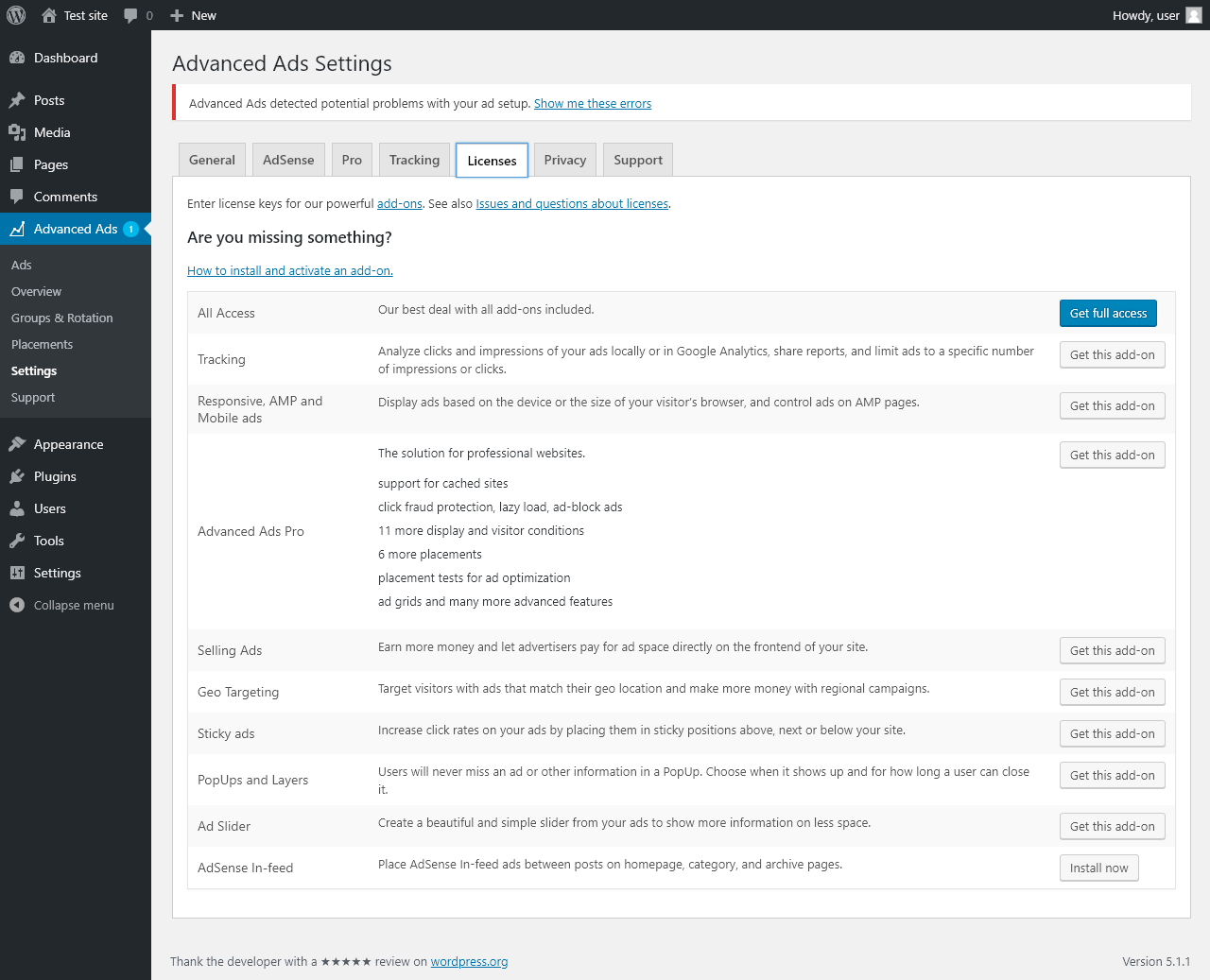The height and width of the screenshot is (980, 1210).
Task: Get the PopUps and Layers add-on
Action: coord(1112,775)
